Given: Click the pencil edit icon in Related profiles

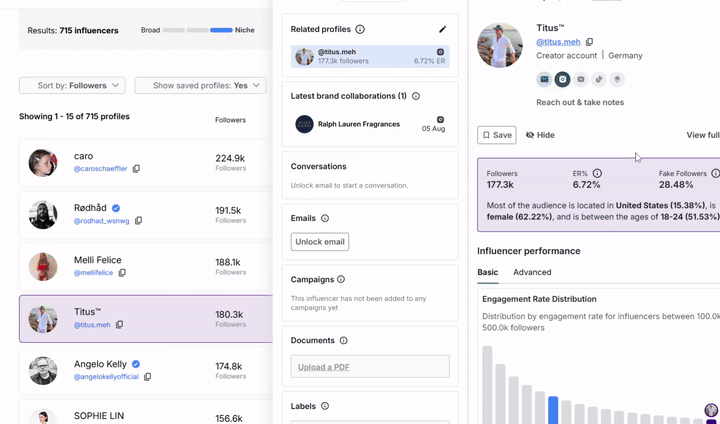Looking at the screenshot, I should pos(442,29).
